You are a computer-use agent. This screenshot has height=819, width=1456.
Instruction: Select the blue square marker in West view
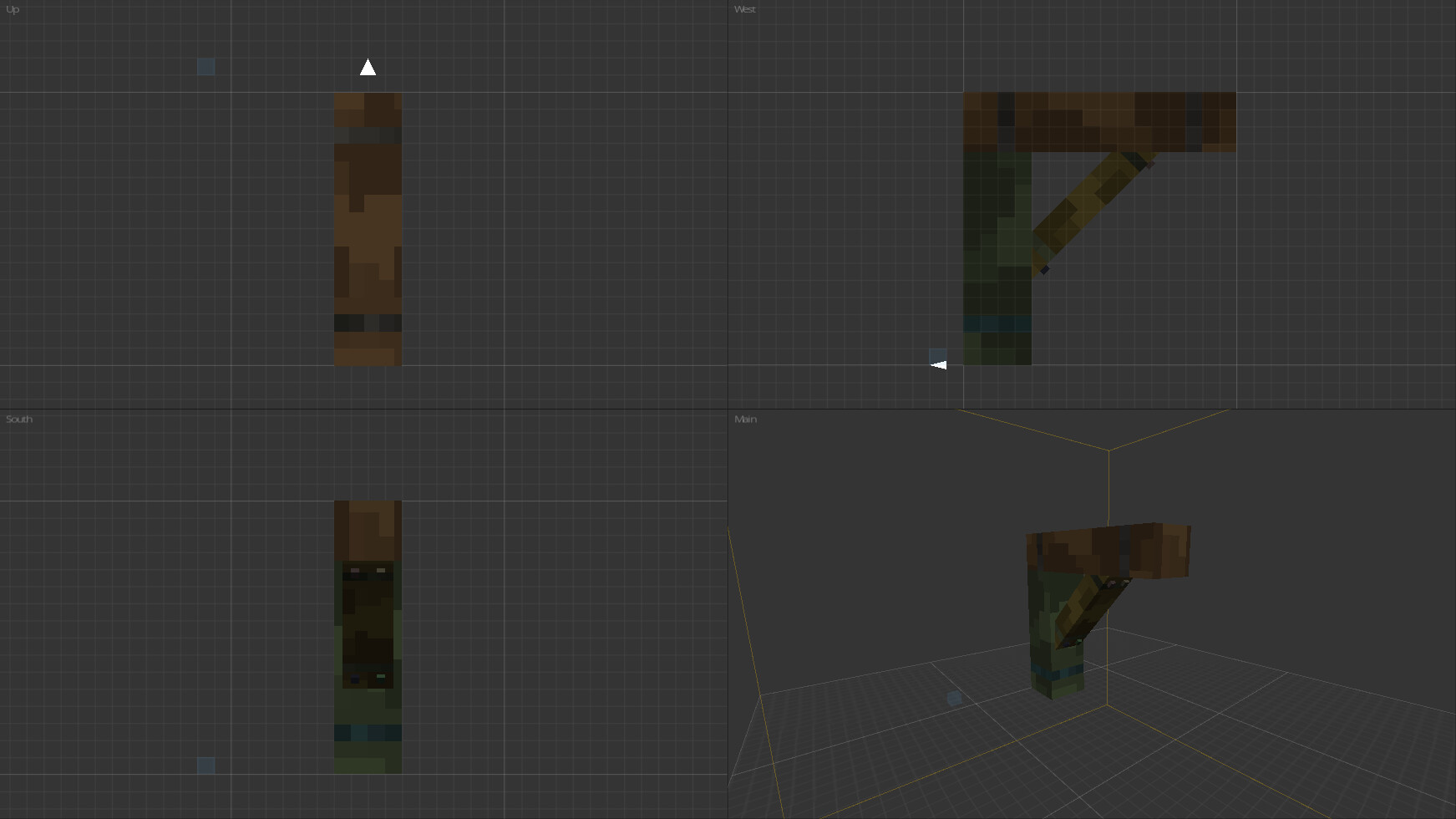tap(937, 355)
